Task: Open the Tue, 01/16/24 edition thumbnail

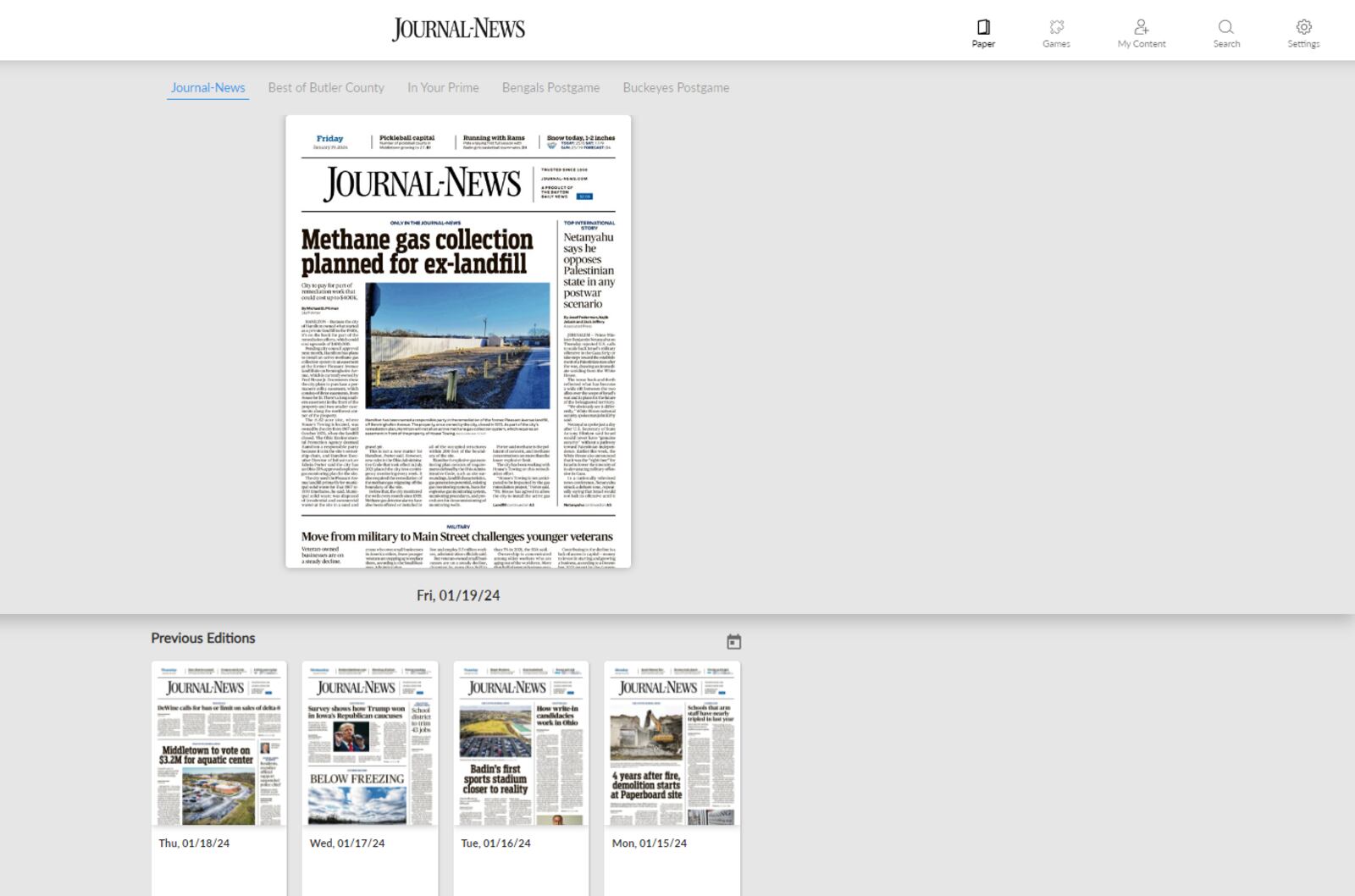Action: click(521, 743)
